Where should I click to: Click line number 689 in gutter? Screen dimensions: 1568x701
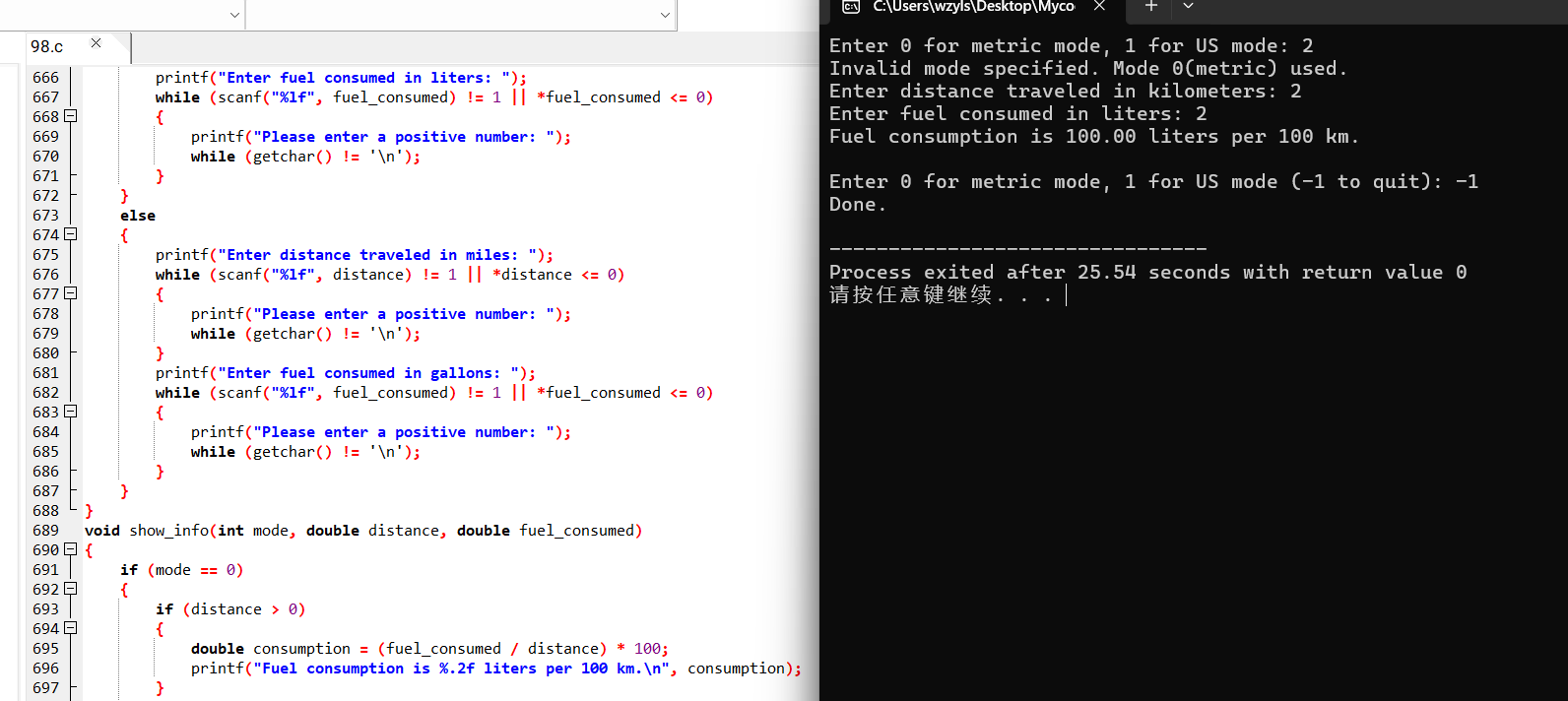pyautogui.click(x=45, y=530)
